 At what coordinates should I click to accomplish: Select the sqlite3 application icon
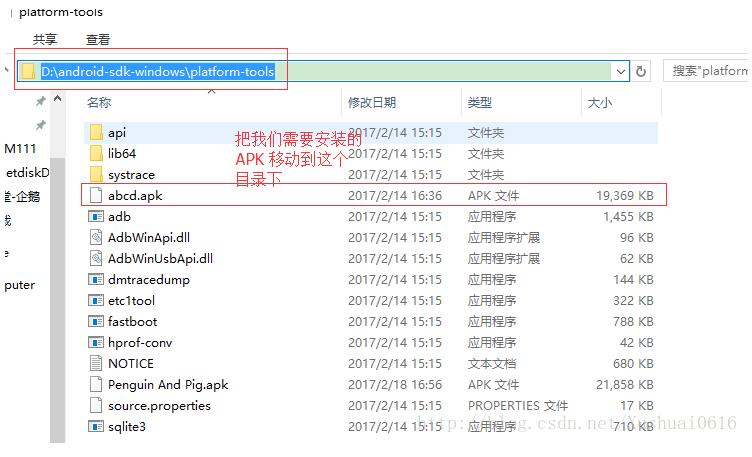pos(96,426)
